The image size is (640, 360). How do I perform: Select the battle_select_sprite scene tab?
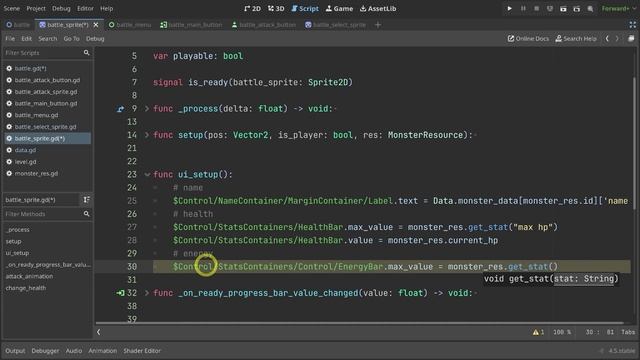[x=335, y=25]
